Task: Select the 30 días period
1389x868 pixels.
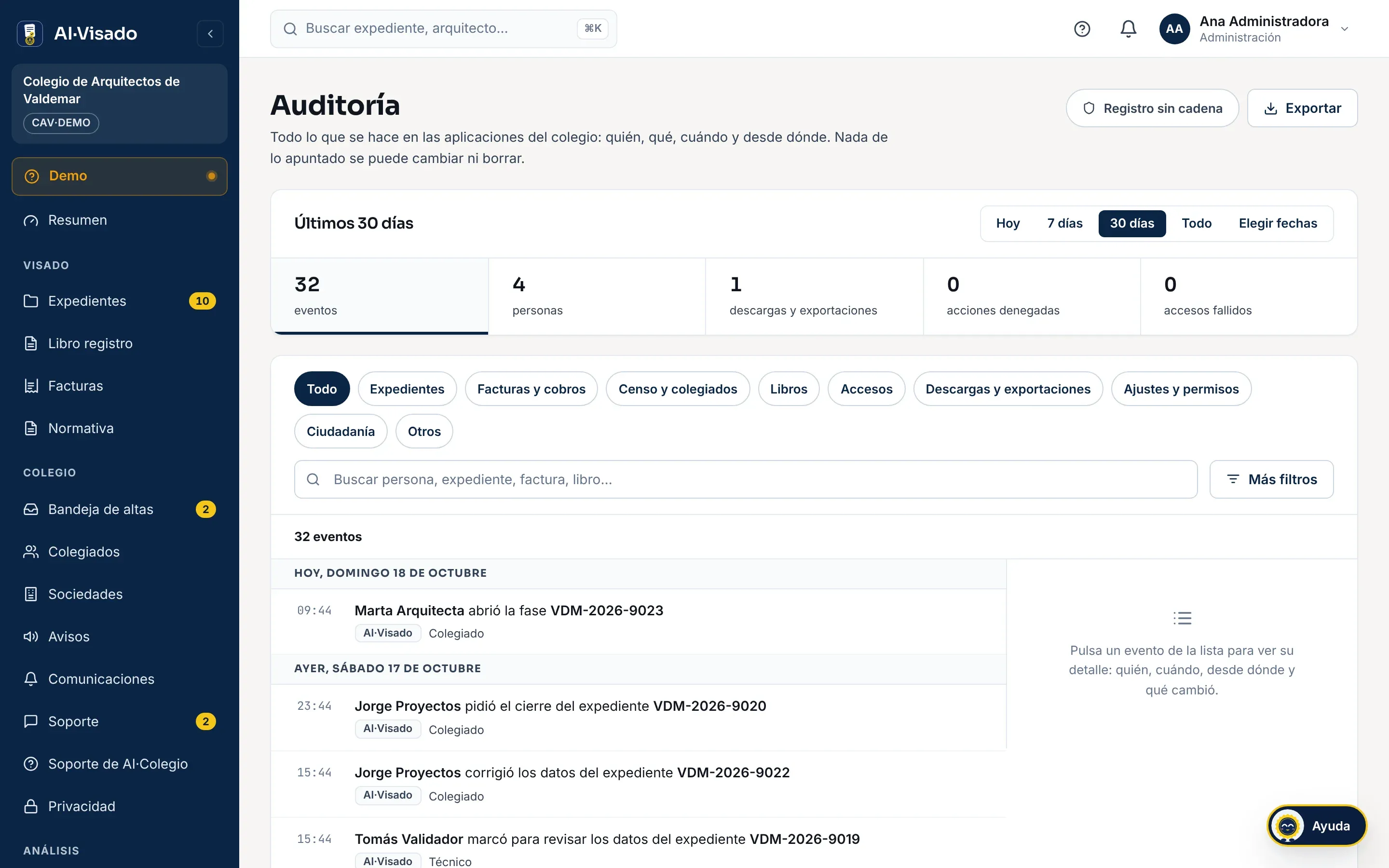Action: click(1132, 223)
